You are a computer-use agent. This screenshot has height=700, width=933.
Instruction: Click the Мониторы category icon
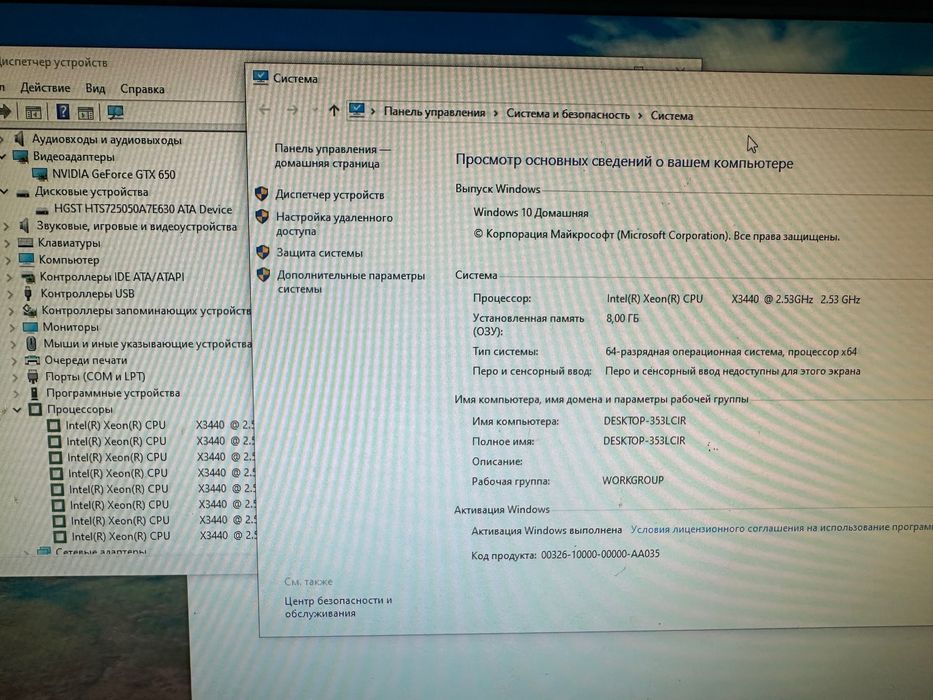[30, 327]
